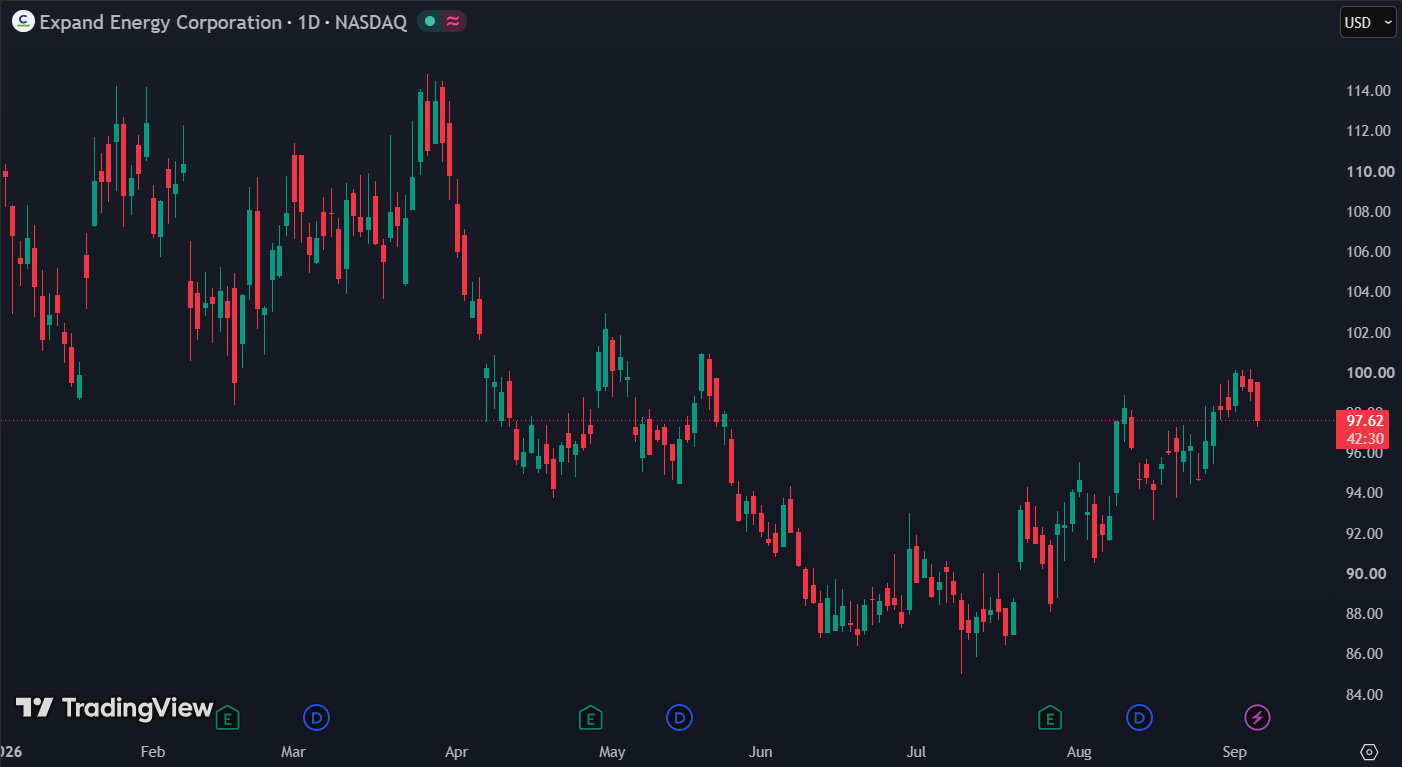The height and width of the screenshot is (767, 1402).
Task: Click the earnings marker E before August
Action: coord(1050,717)
